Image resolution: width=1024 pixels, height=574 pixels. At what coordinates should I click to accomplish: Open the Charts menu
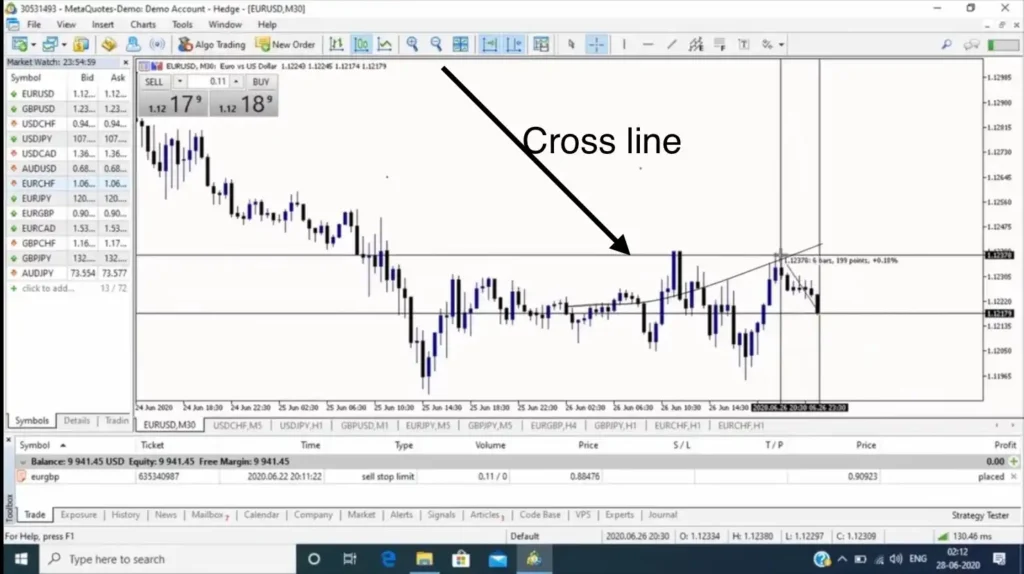142,24
